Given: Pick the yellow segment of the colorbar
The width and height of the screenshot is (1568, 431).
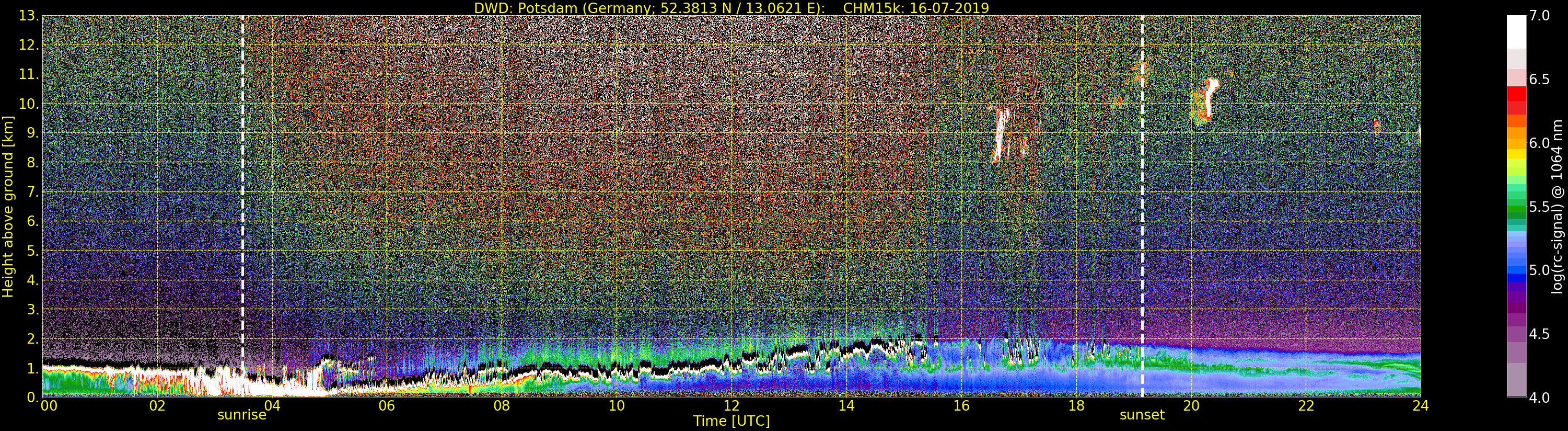Looking at the screenshot, I should [x=1516, y=154].
